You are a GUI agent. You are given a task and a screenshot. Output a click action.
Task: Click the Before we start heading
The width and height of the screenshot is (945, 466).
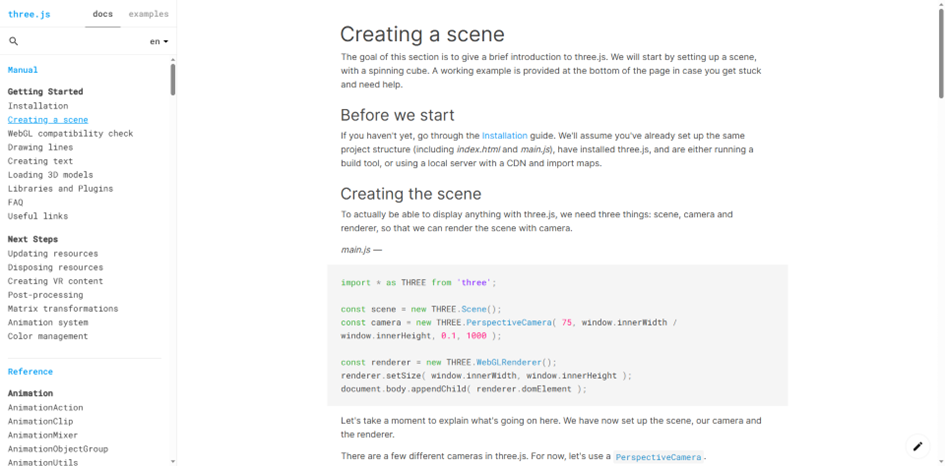pyautogui.click(x=397, y=115)
